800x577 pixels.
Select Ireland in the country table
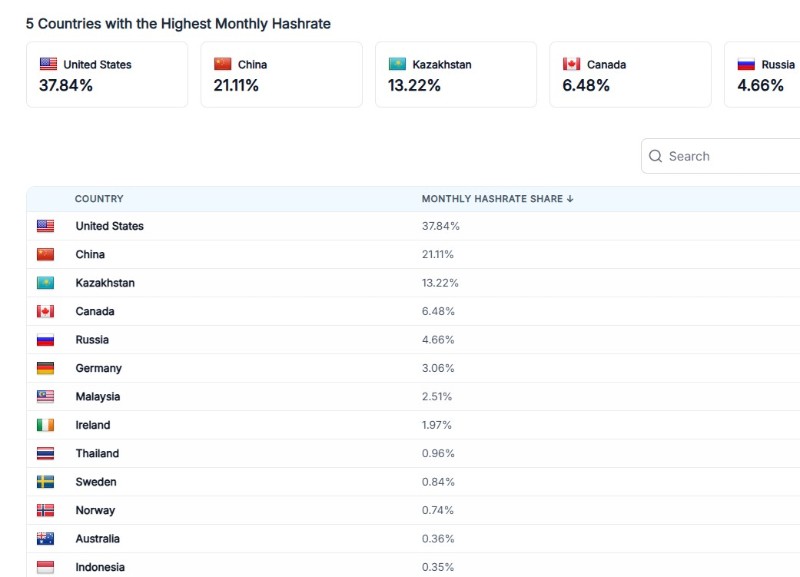pos(93,425)
